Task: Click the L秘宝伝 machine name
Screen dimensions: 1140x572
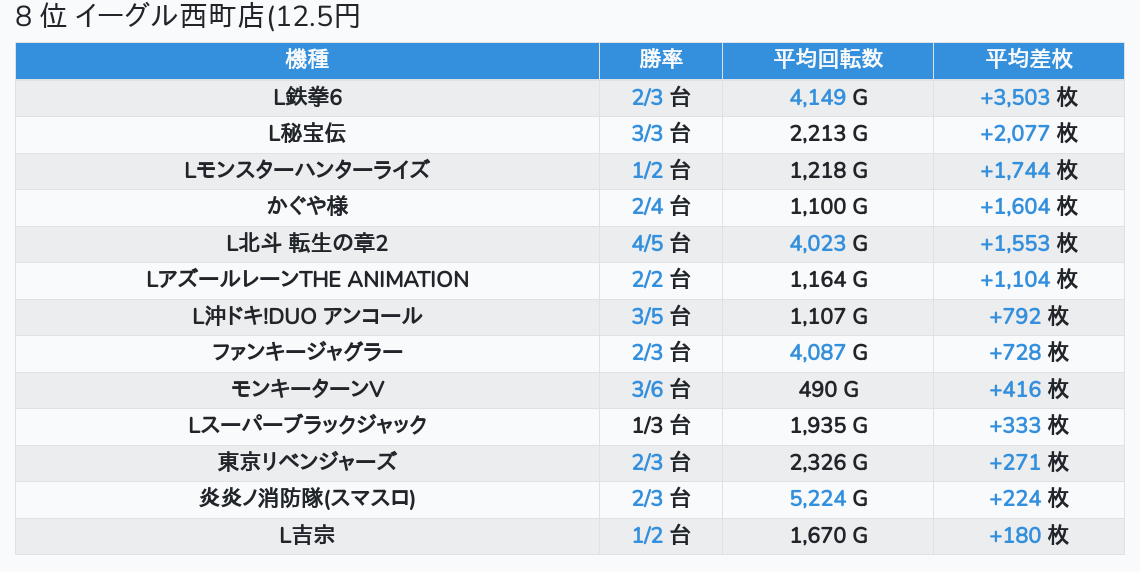Action: click(307, 133)
